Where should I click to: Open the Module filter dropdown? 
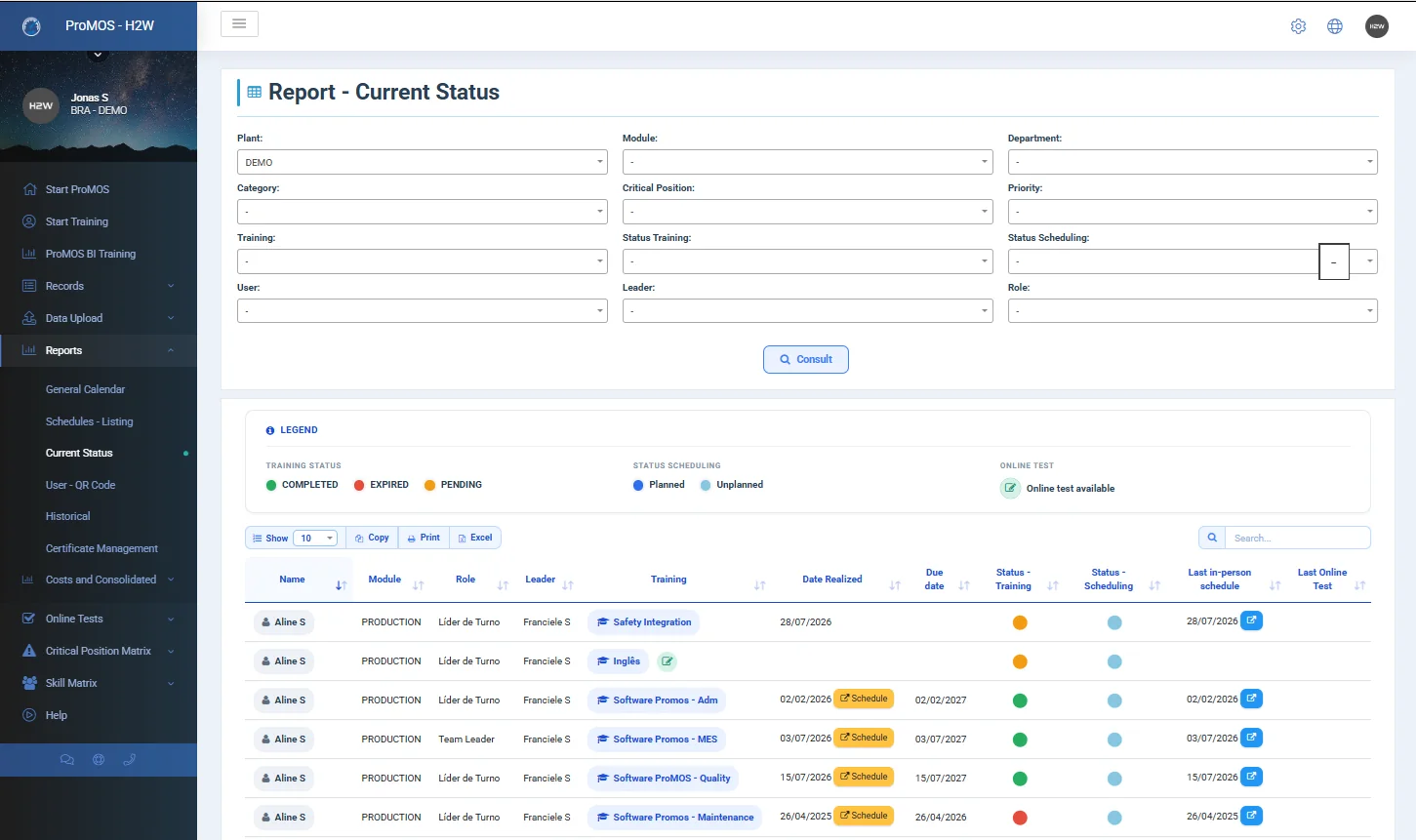(x=808, y=162)
